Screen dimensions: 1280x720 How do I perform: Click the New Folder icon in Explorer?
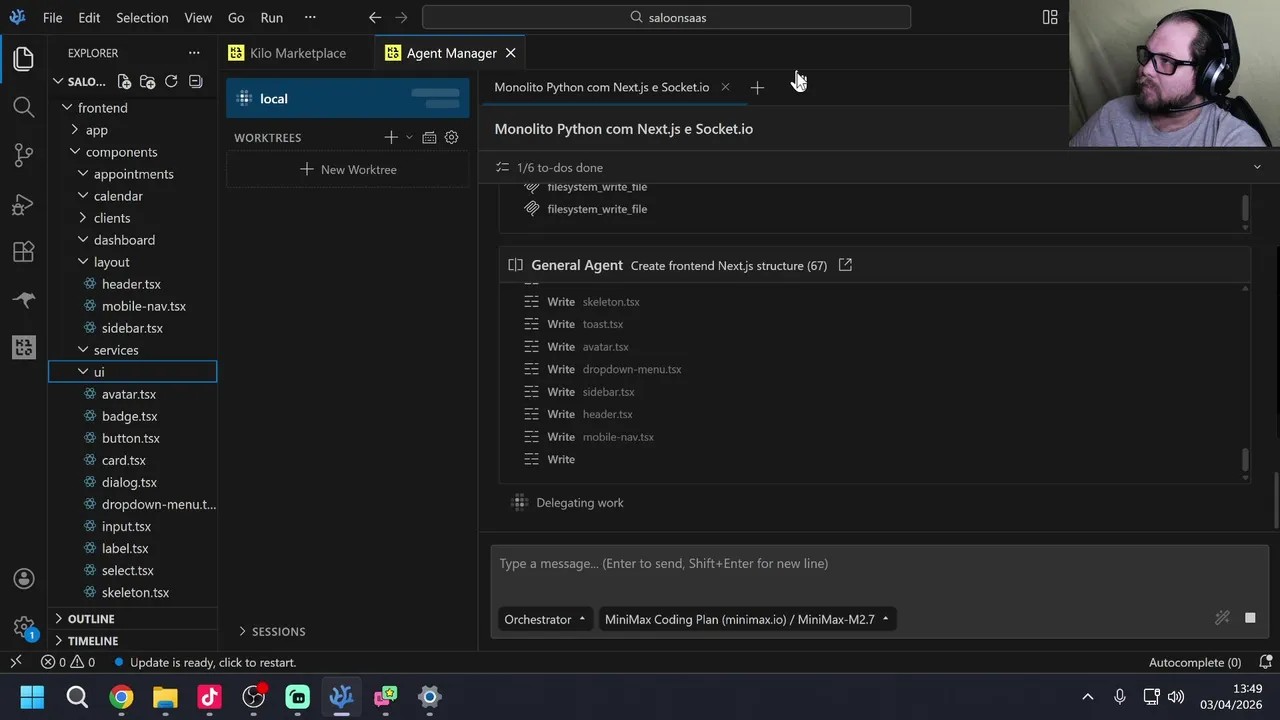pyautogui.click(x=147, y=82)
